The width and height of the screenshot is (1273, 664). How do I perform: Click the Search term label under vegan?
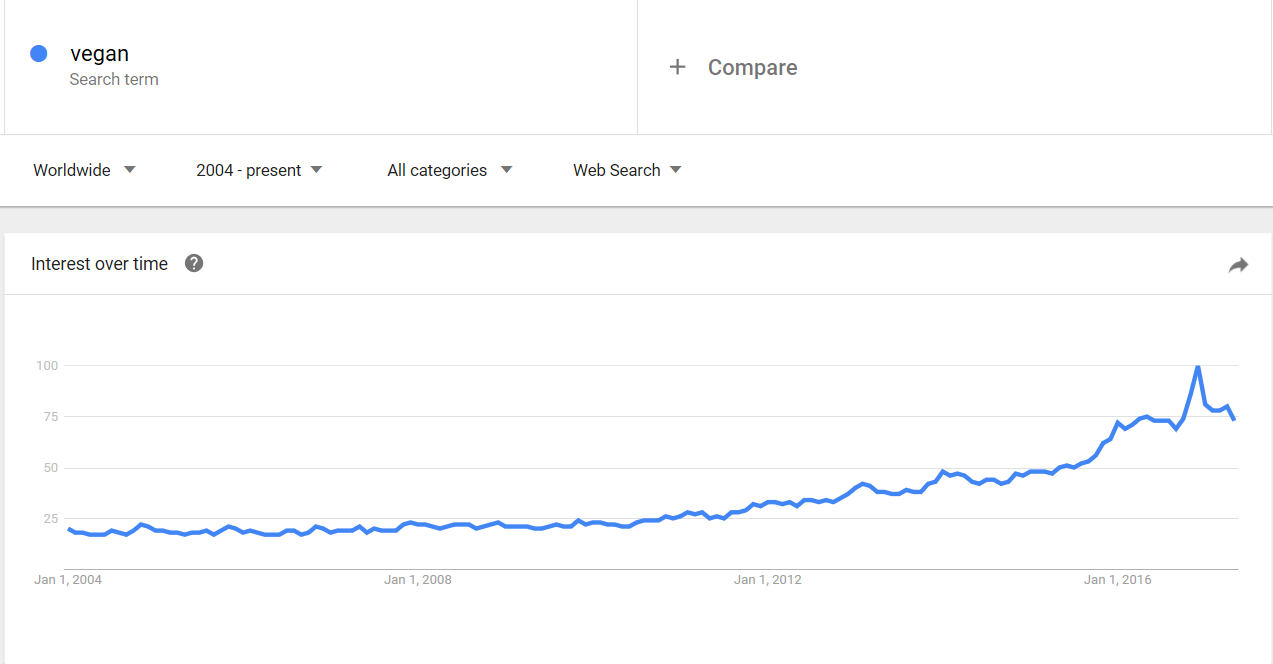[x=114, y=79]
